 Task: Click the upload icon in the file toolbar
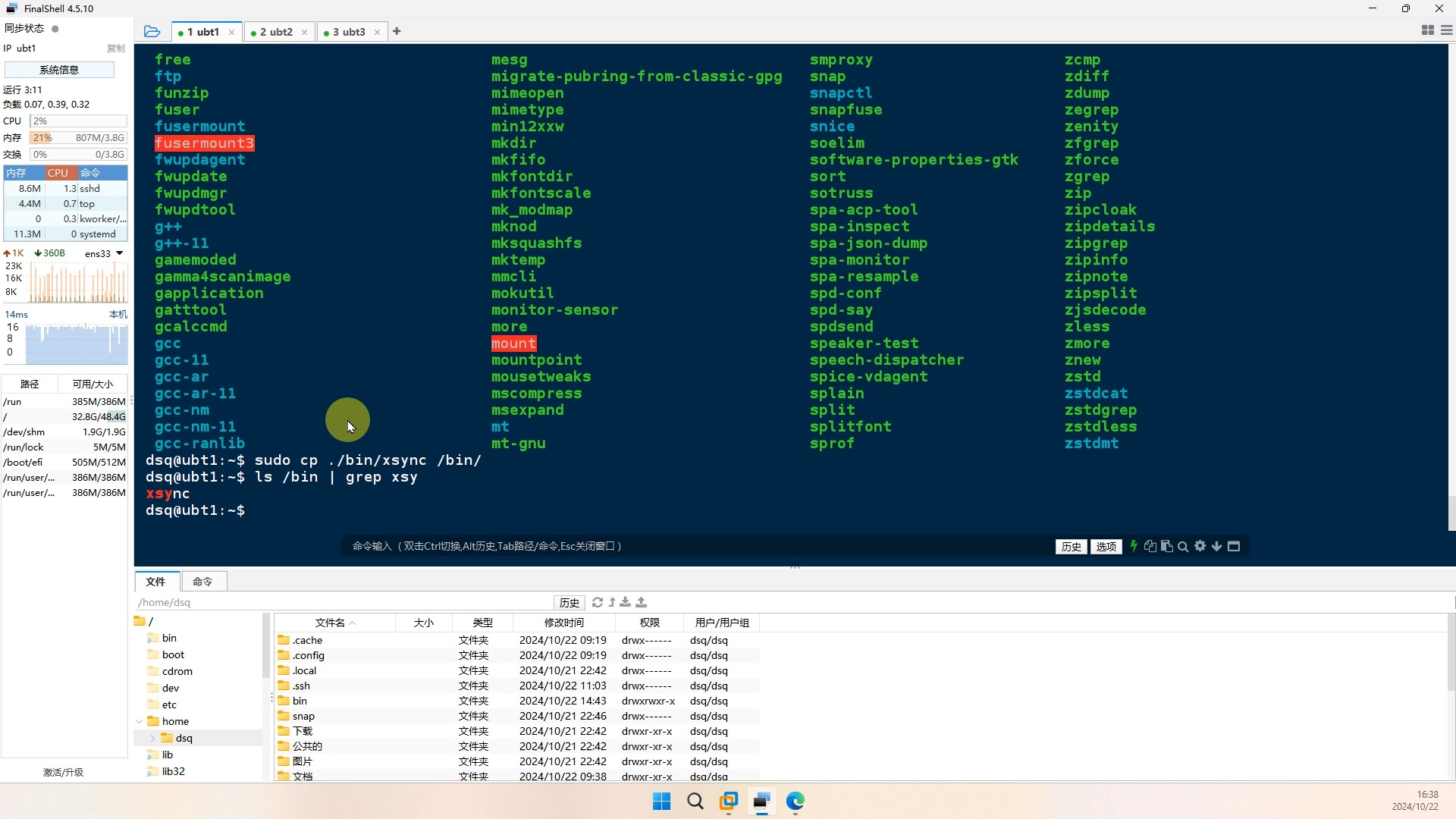[642, 602]
